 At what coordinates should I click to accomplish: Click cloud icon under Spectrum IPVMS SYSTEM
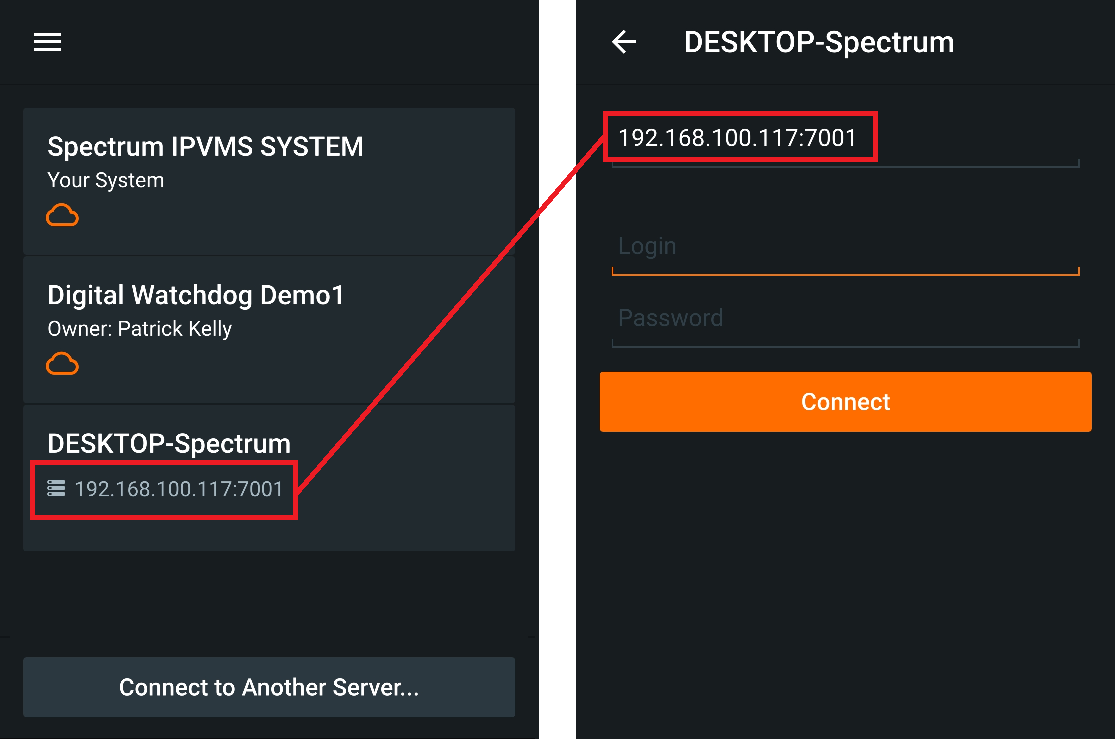(x=63, y=215)
